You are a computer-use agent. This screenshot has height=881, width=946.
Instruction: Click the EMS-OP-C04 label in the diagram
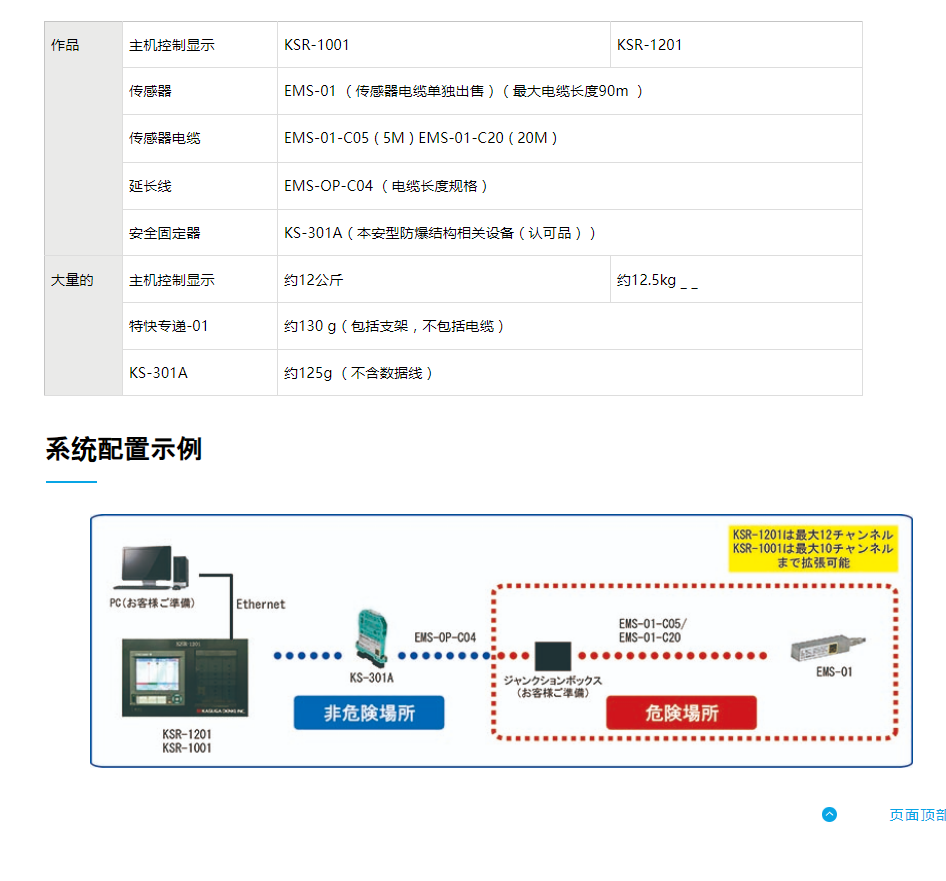[445, 637]
